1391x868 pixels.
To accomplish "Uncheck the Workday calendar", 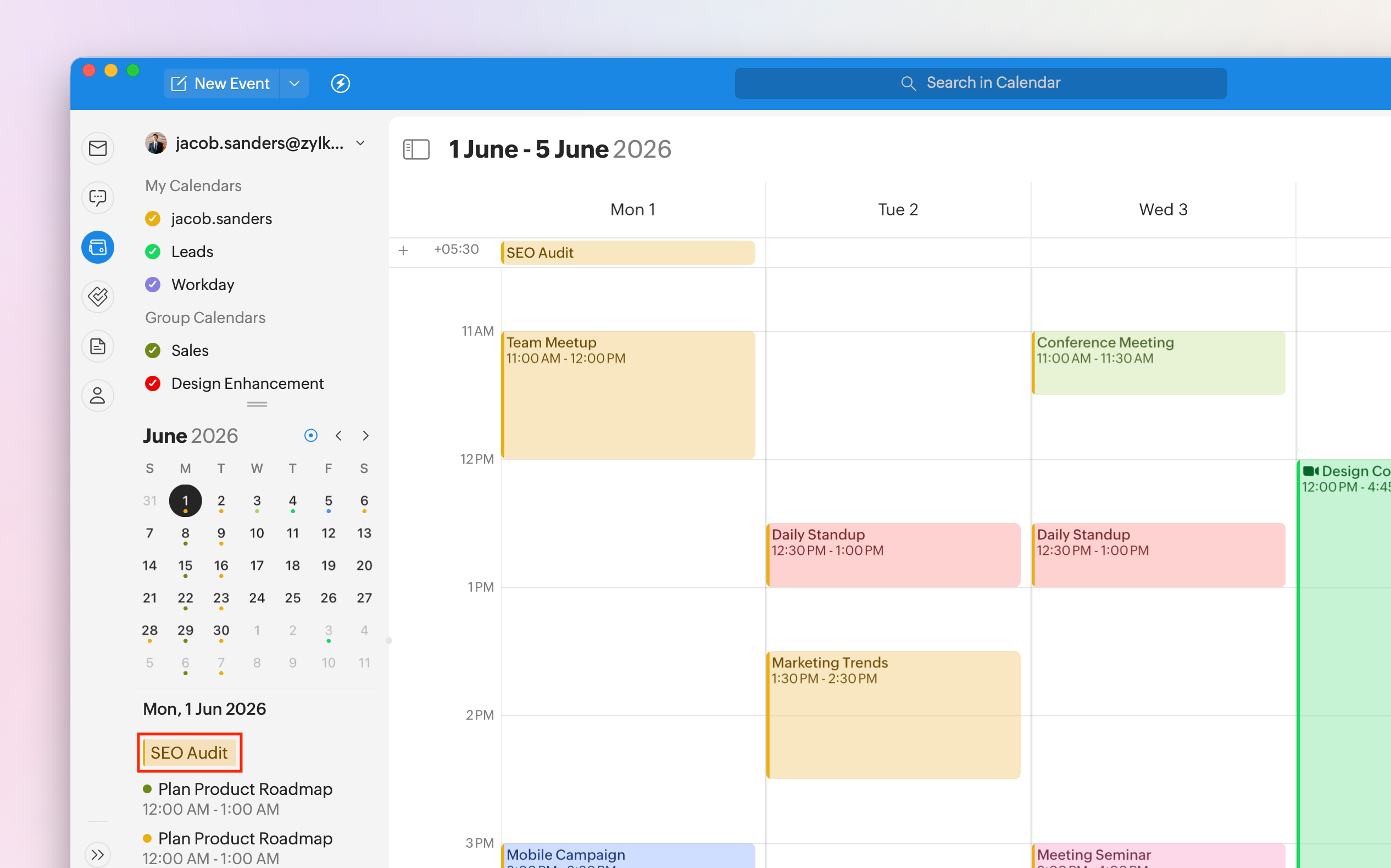I will 153,285.
